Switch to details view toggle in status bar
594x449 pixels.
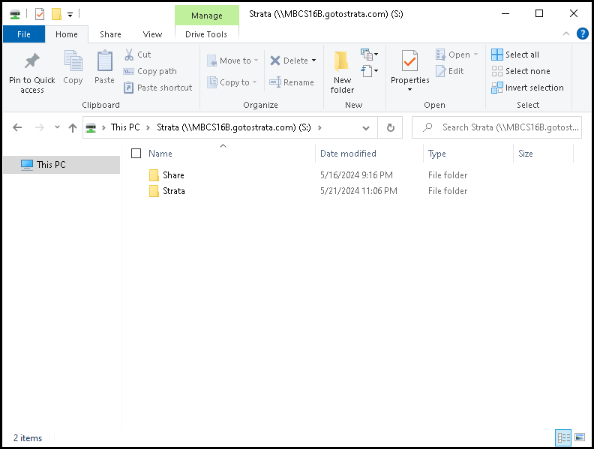tap(563, 438)
